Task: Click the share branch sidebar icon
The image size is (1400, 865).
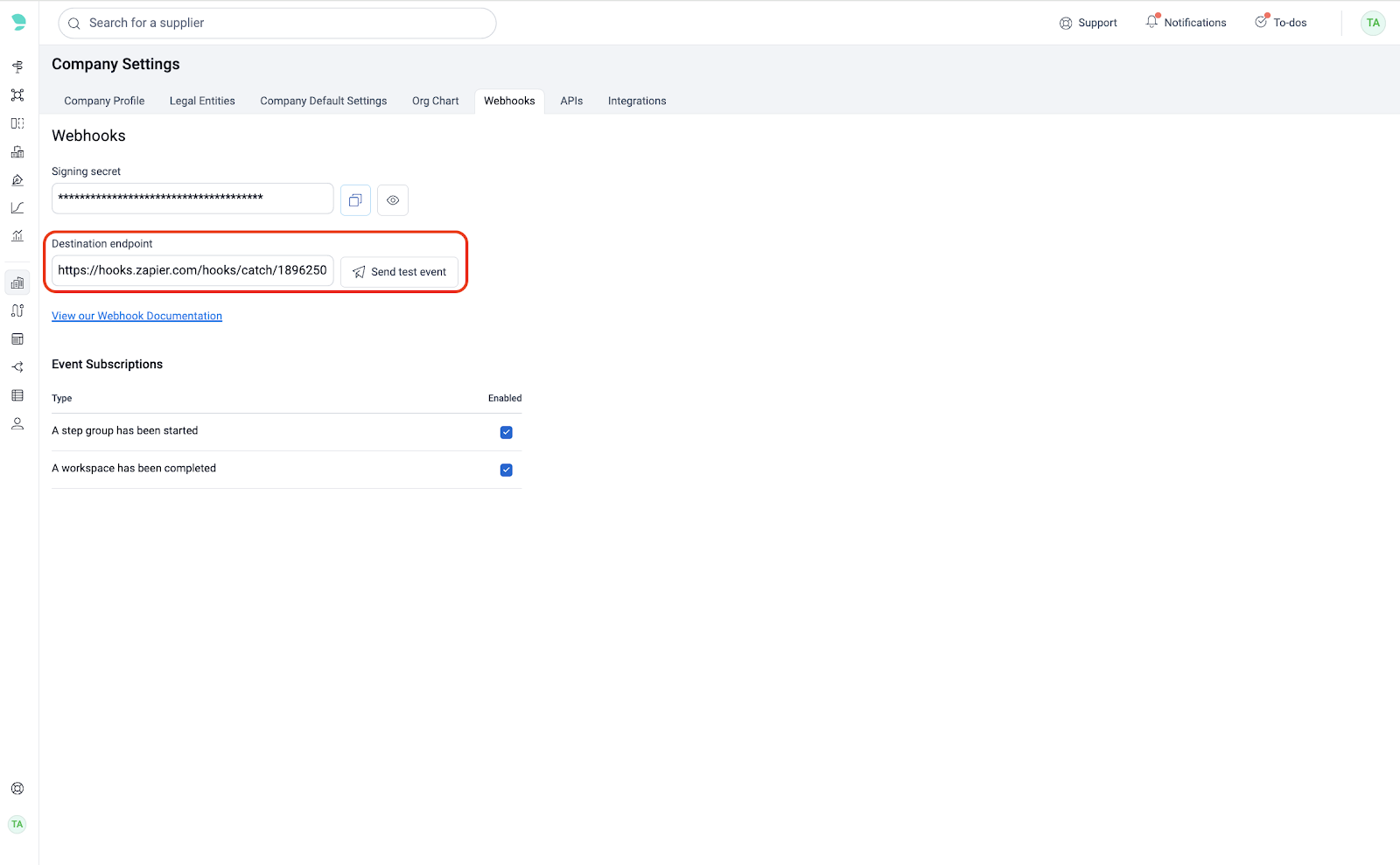Action: tap(17, 367)
